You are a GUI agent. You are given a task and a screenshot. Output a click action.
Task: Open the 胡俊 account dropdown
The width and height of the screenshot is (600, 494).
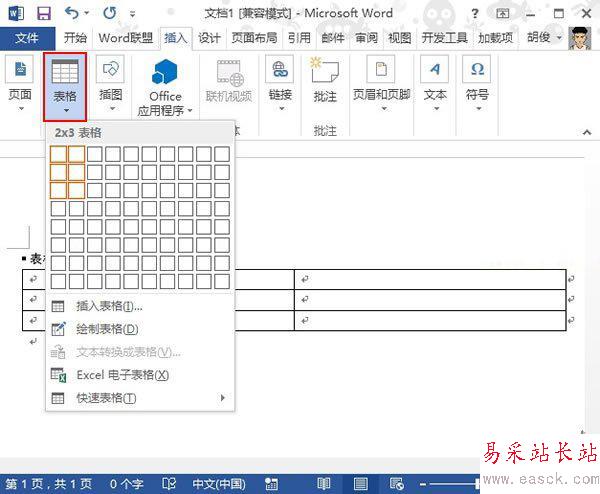pos(544,37)
